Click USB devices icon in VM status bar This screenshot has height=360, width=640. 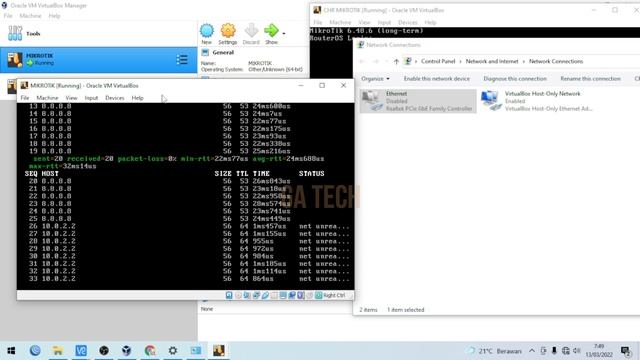coord(265,295)
